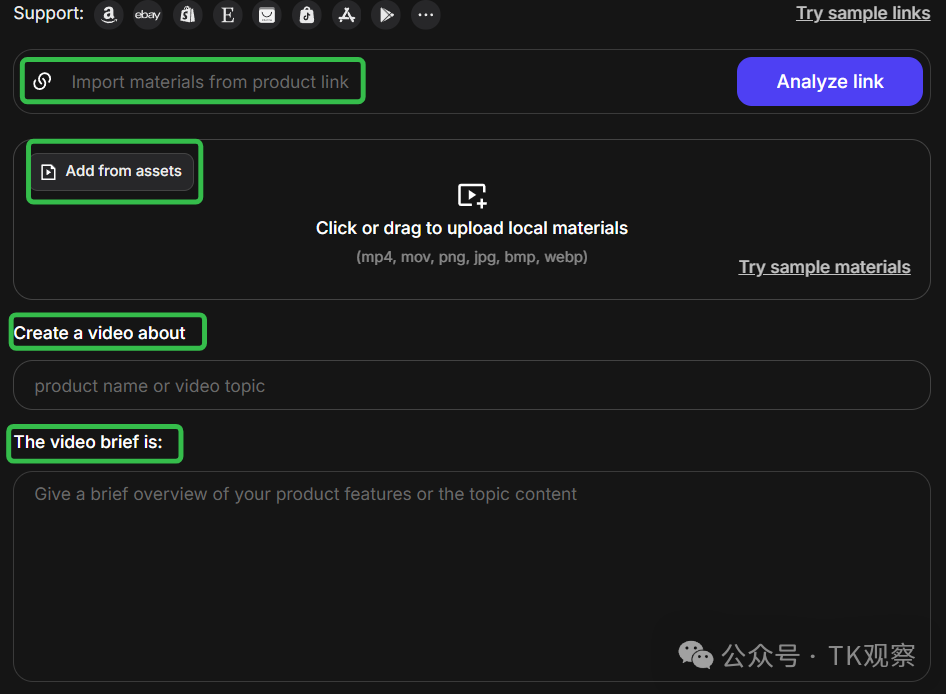Click the upload video icon in drop zone

coord(472,195)
